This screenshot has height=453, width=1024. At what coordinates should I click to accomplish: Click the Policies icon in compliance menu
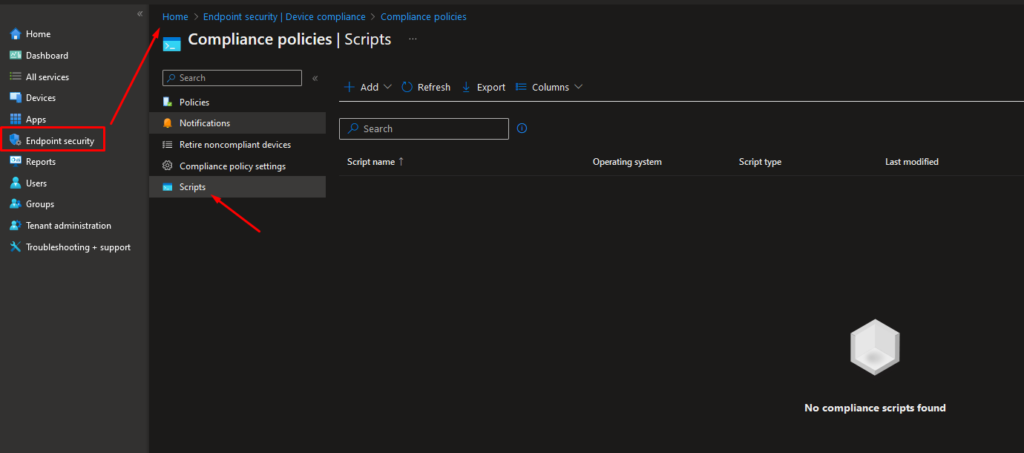tap(168, 102)
